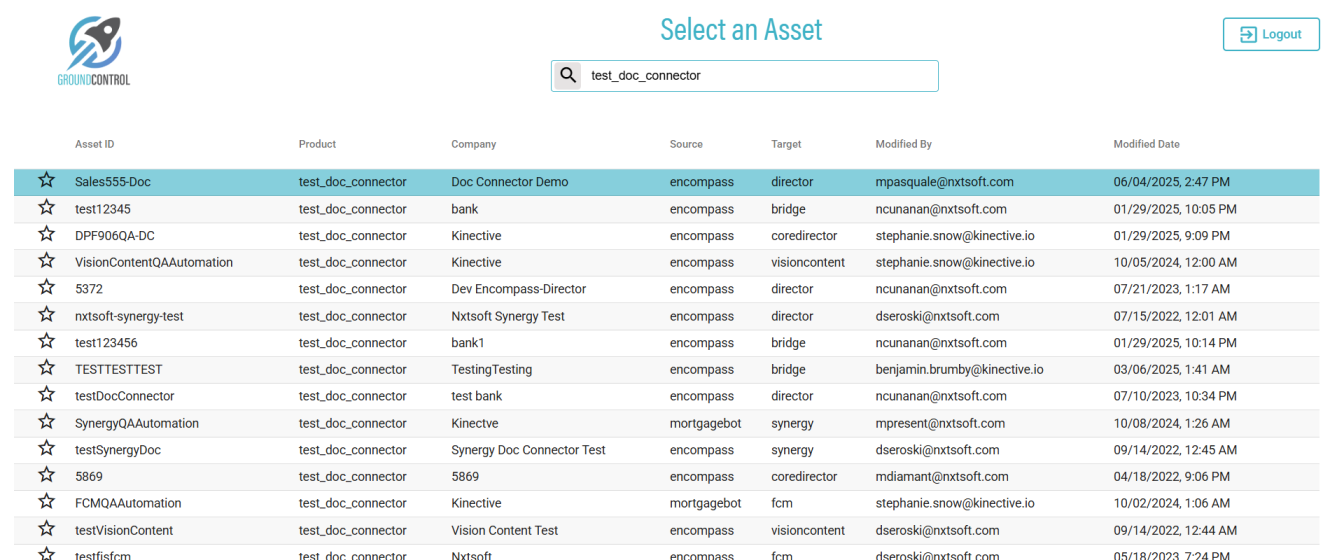
Task: Mark VisionContentQAAutomation as favorite
Action: click(46, 262)
